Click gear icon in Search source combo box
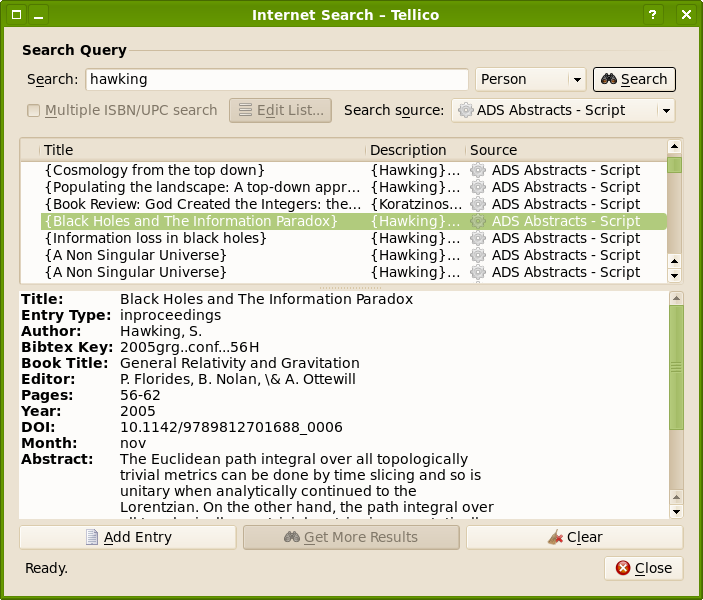Image resolution: width=703 pixels, height=600 pixels. pyautogui.click(x=465, y=110)
